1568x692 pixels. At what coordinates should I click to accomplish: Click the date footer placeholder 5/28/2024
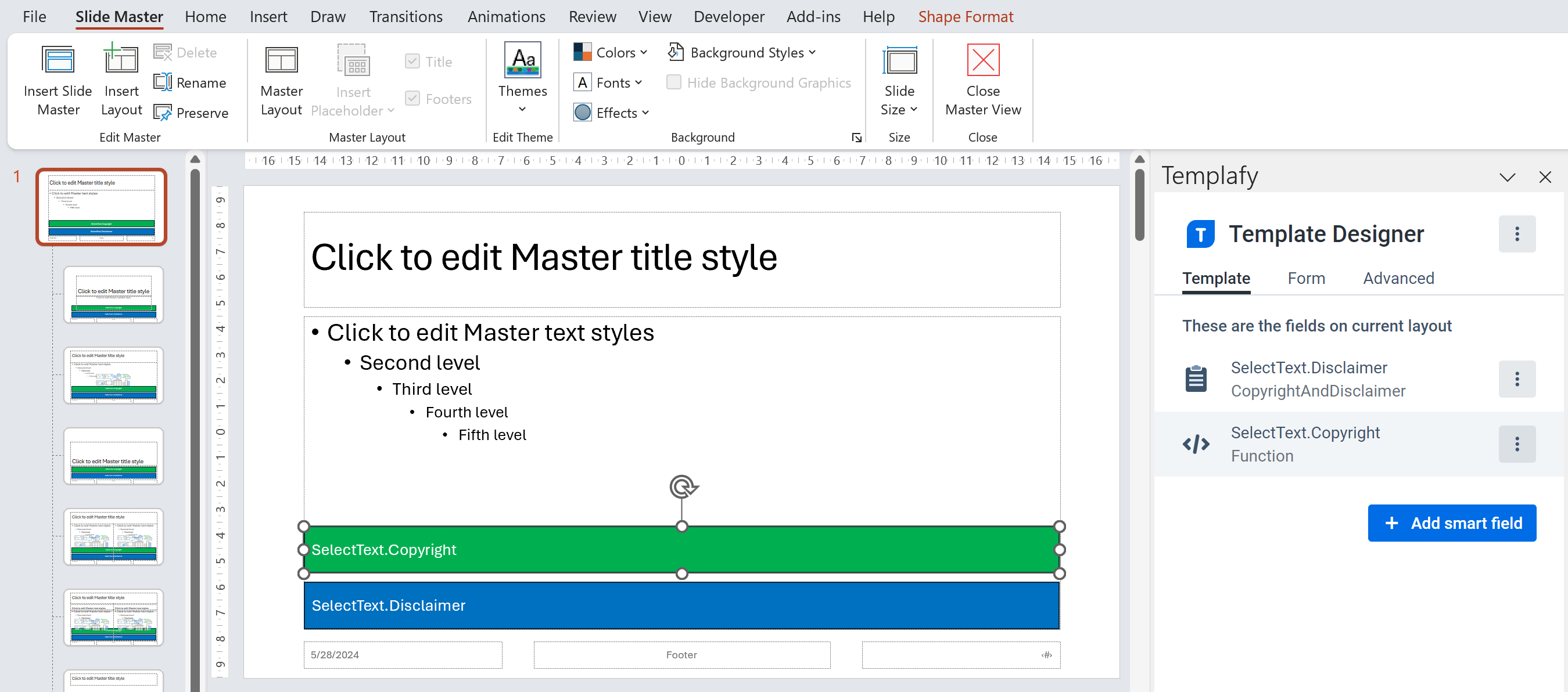point(403,655)
